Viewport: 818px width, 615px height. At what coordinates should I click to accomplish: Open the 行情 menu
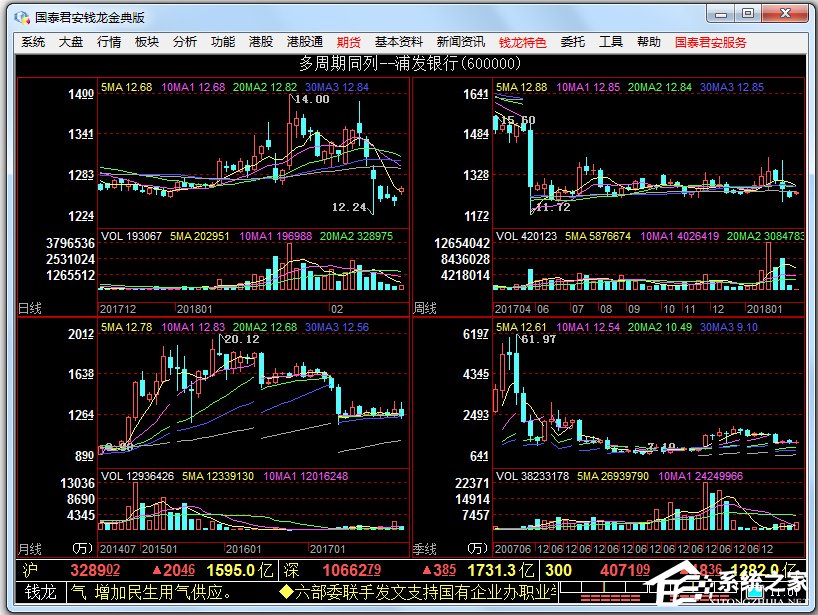click(x=109, y=42)
